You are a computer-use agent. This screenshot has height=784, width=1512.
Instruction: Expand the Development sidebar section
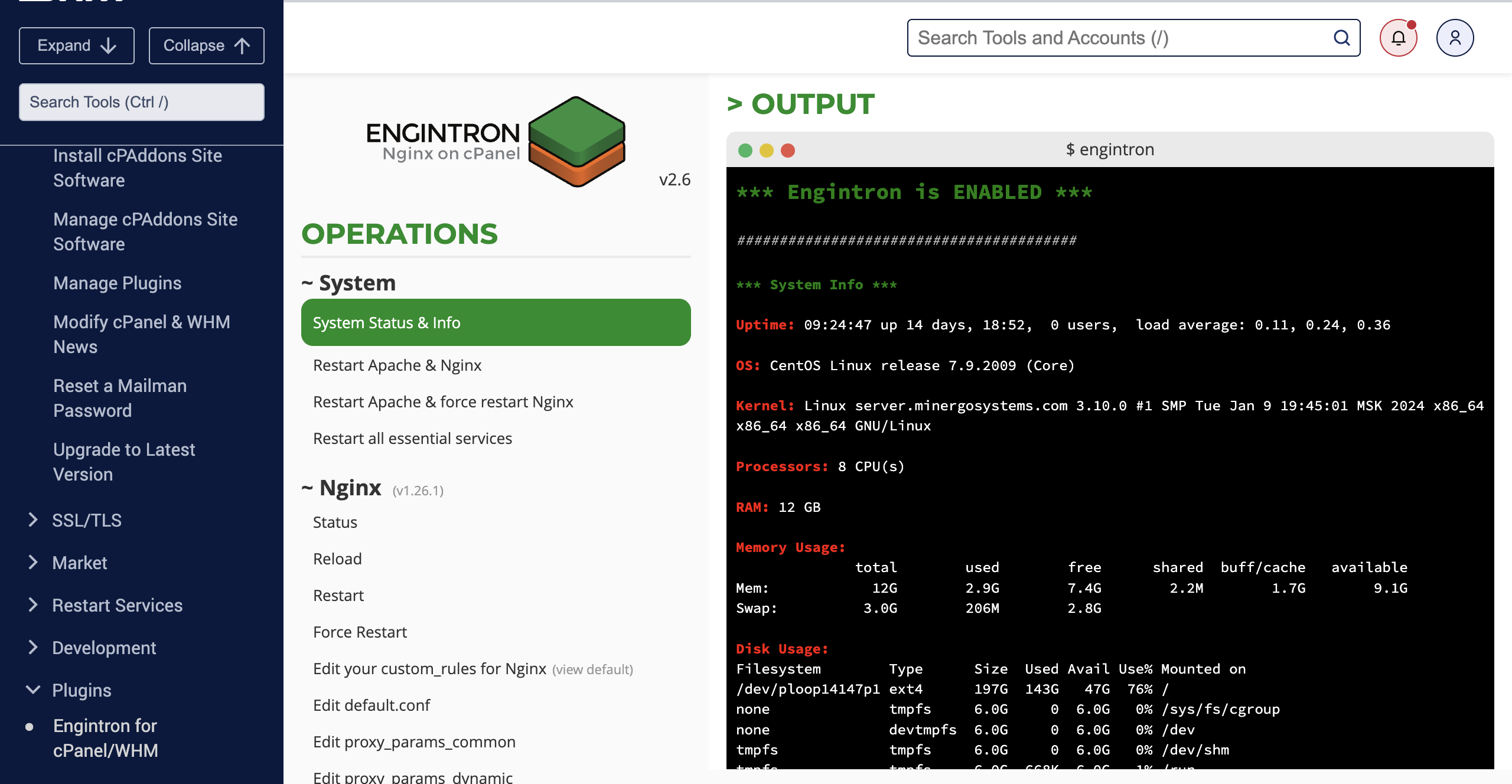coord(104,648)
